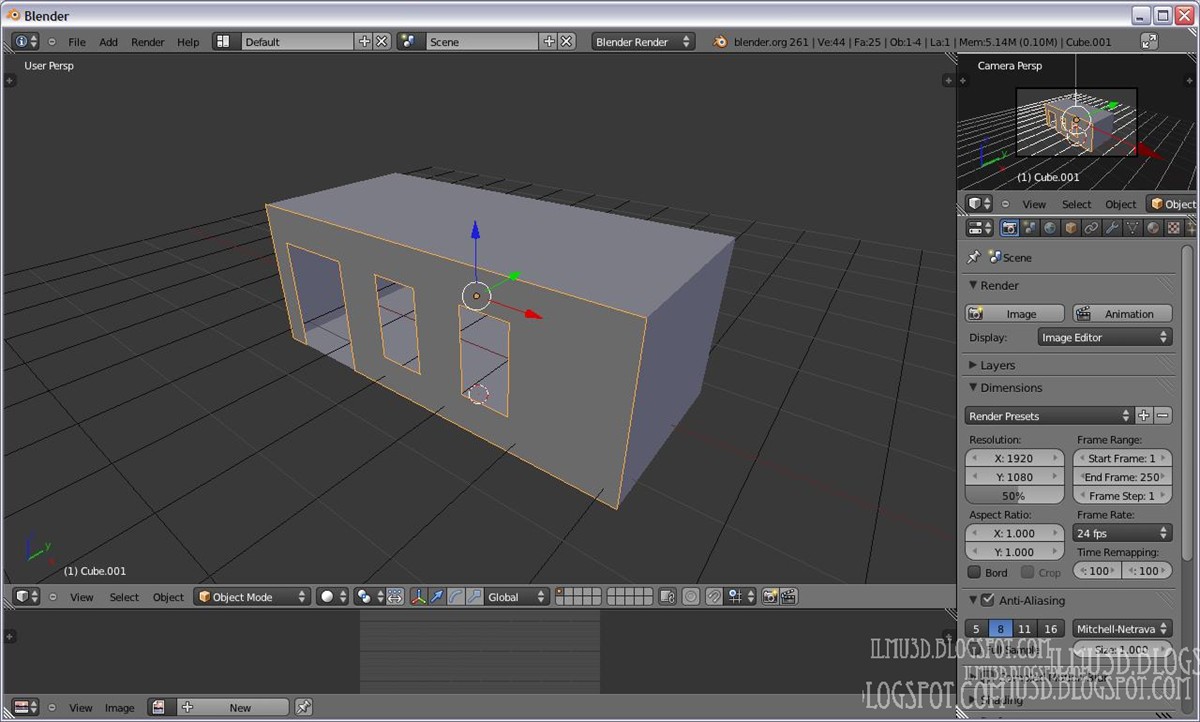Open the viewport shading mode dropdown
The width and height of the screenshot is (1200, 722).
333,597
